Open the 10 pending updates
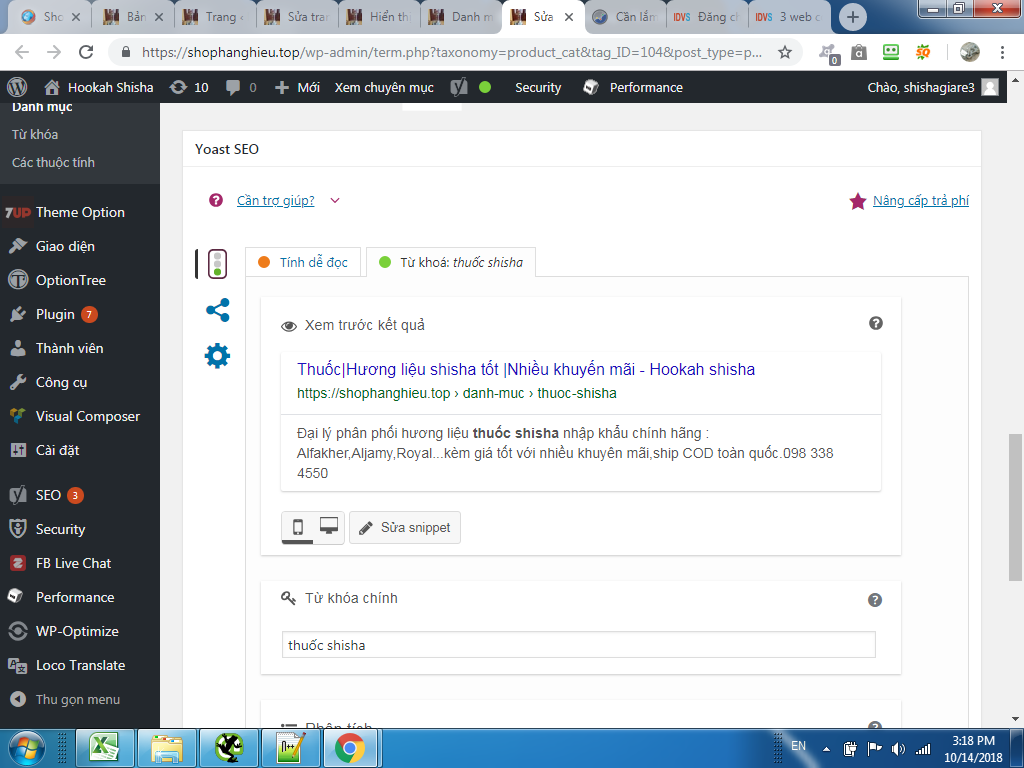The image size is (1024, 768). tap(189, 88)
